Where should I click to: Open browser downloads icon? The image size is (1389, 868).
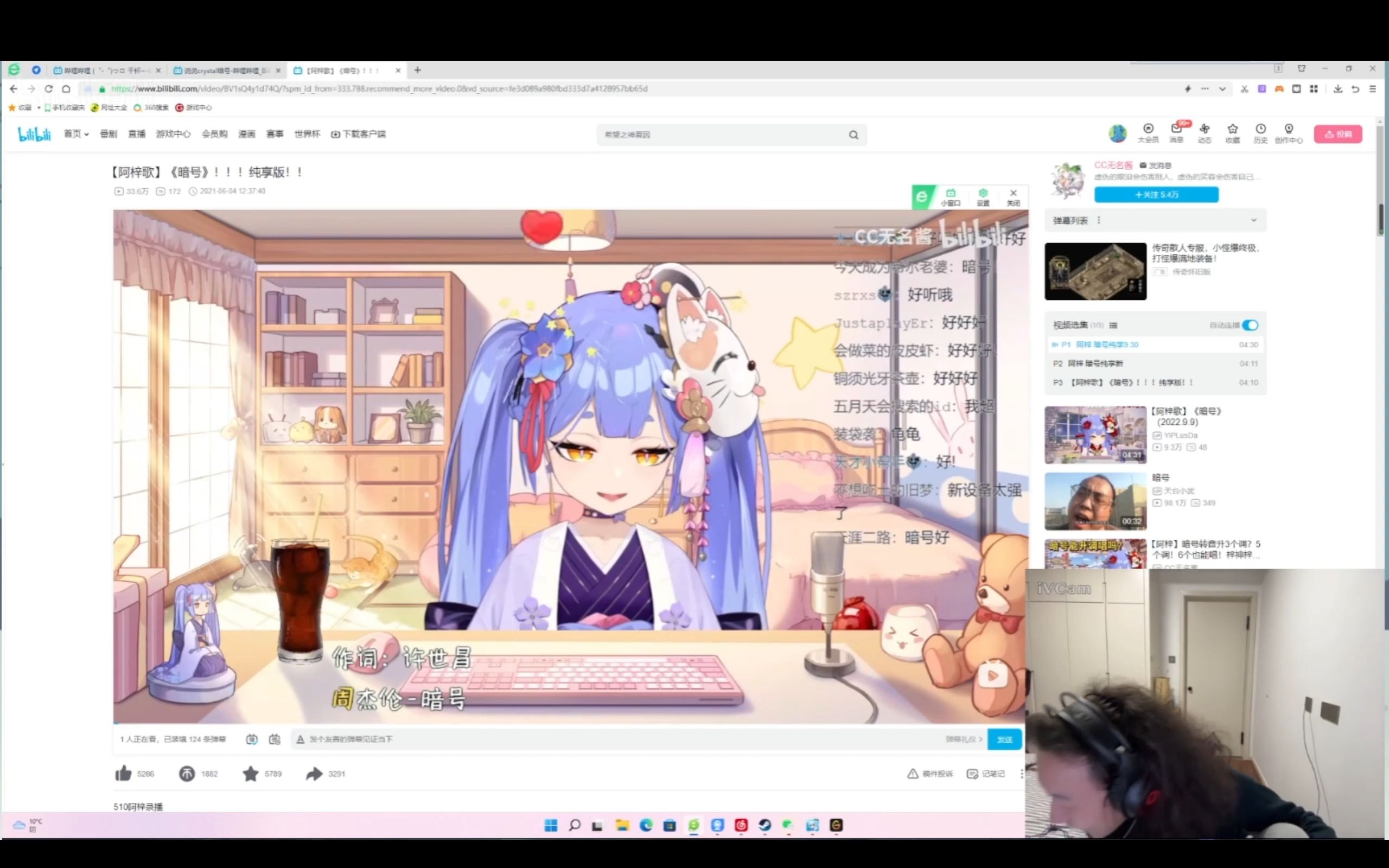coord(1337,89)
